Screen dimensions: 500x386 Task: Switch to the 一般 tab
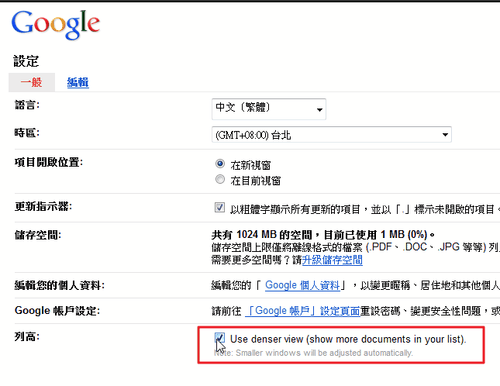31,82
